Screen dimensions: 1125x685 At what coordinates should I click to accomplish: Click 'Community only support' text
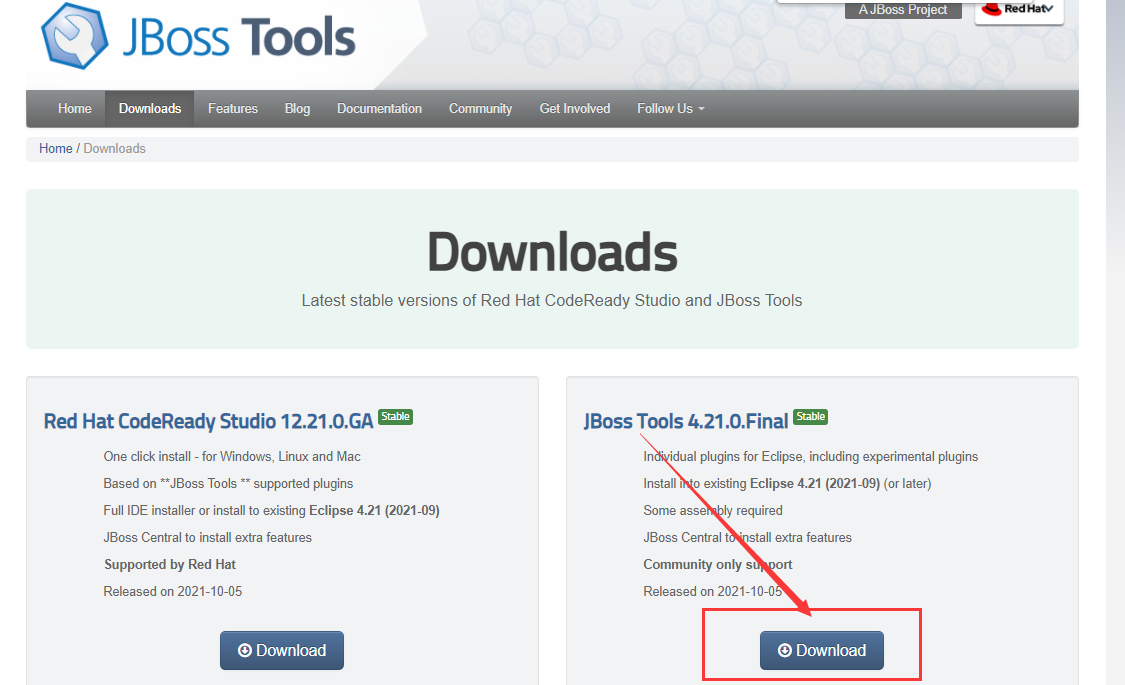[717, 564]
